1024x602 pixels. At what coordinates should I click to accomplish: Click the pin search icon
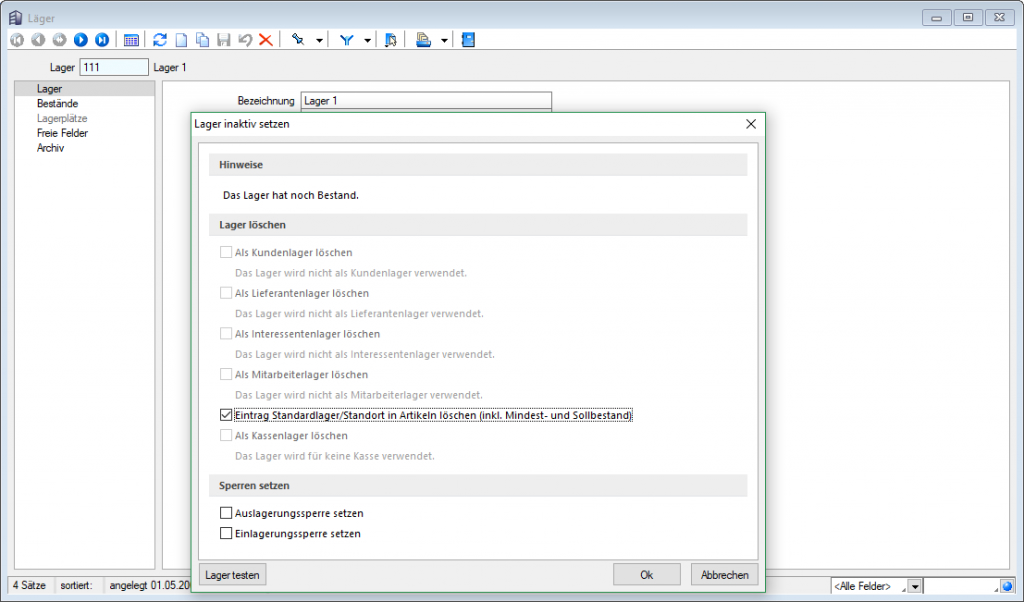[298, 40]
